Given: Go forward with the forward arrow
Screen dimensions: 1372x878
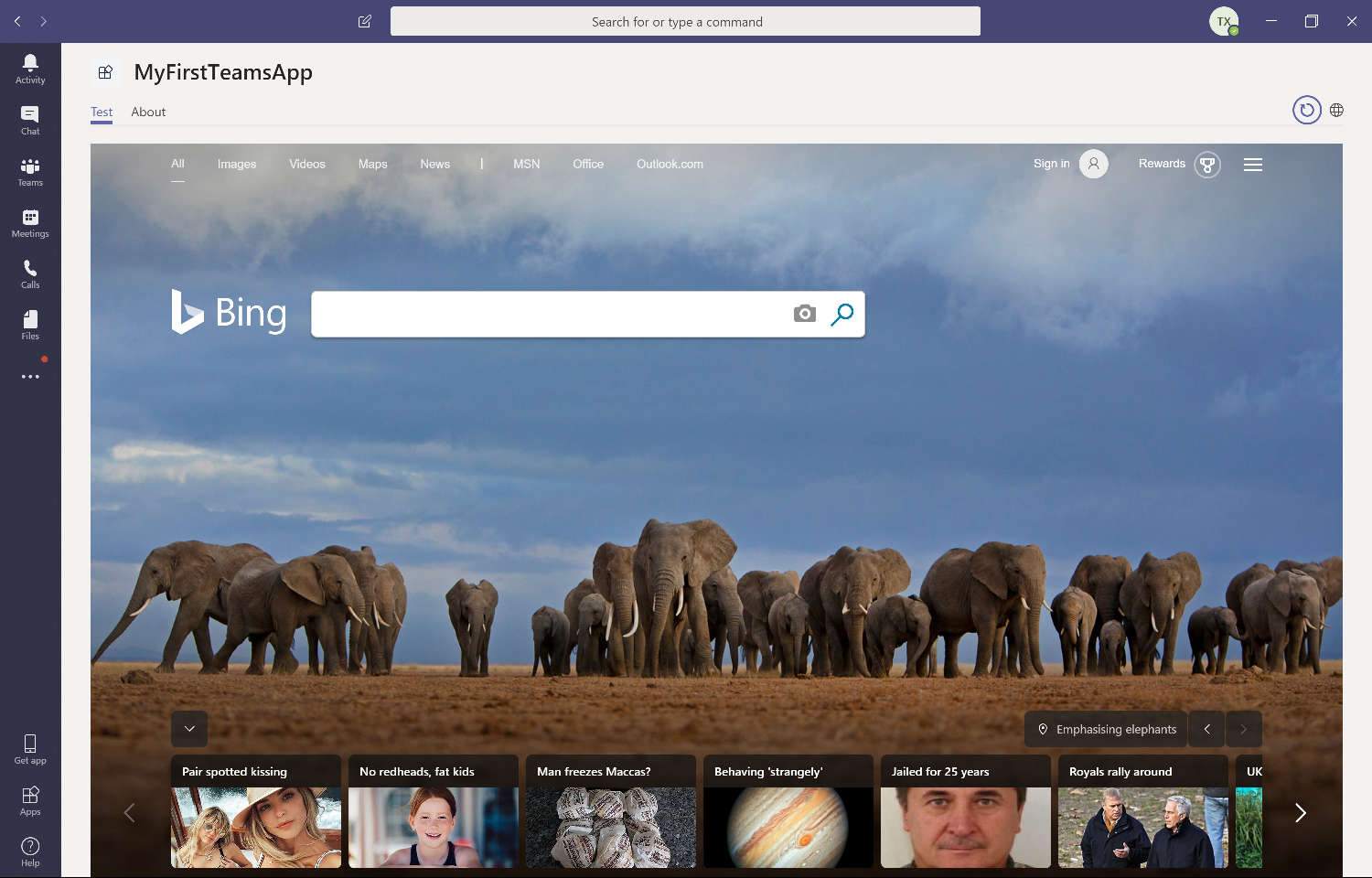Looking at the screenshot, I should pyautogui.click(x=43, y=21).
